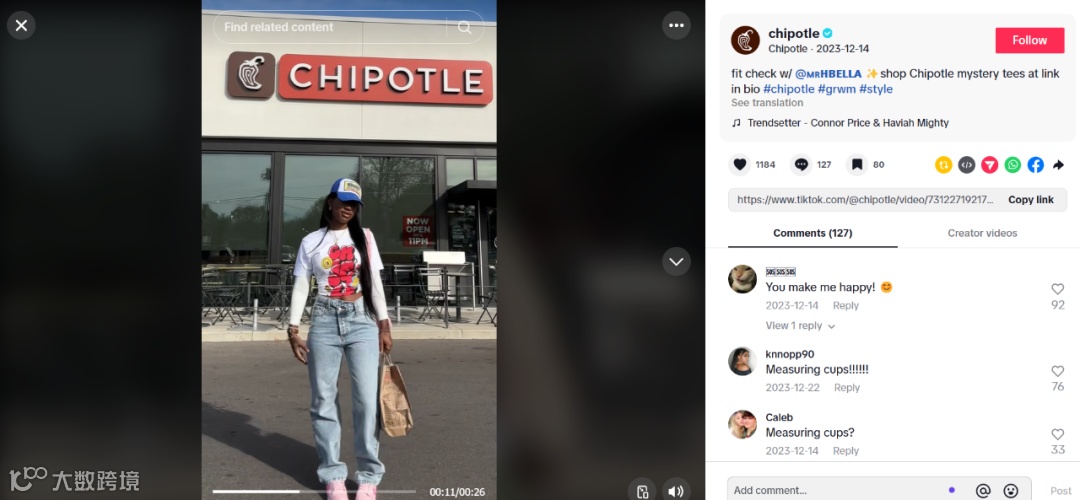The image size is (1080, 500).
Task: Seek the video using the progress bar
Action: [x=314, y=492]
